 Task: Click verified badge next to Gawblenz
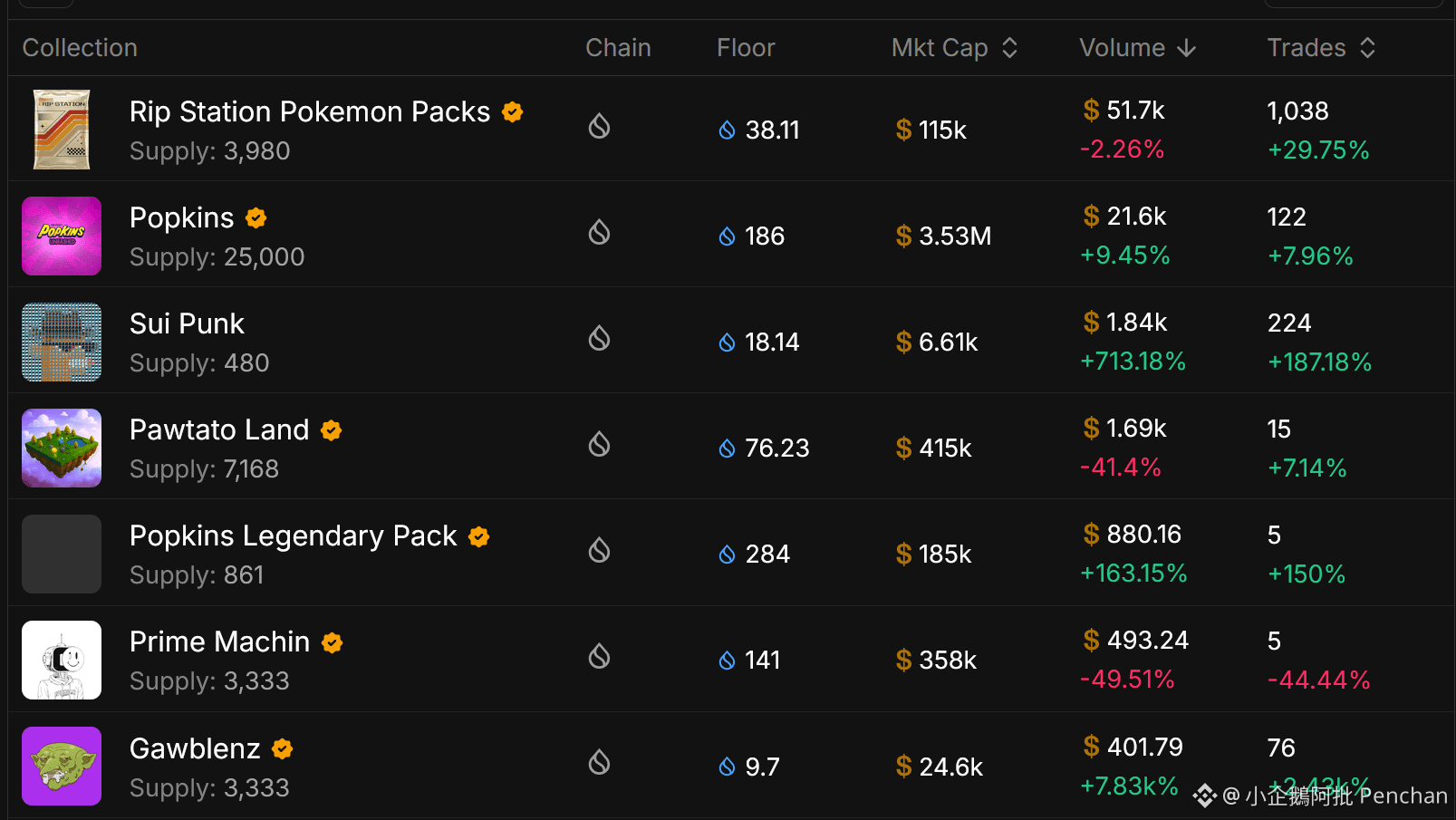point(283,748)
